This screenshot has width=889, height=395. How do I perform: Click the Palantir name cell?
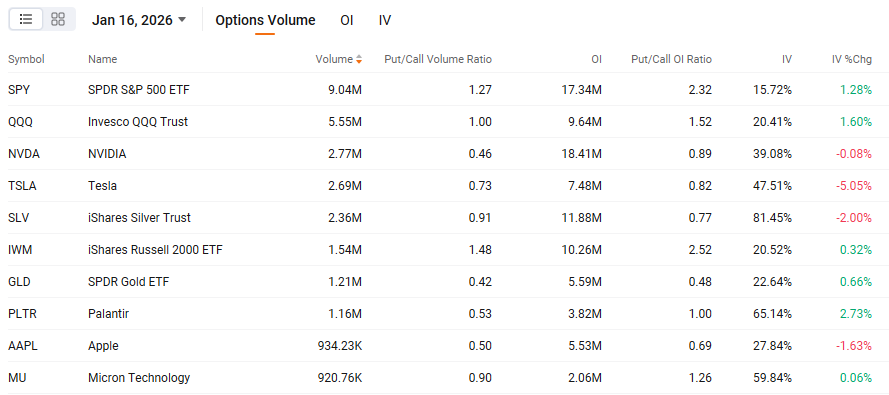click(x=108, y=313)
